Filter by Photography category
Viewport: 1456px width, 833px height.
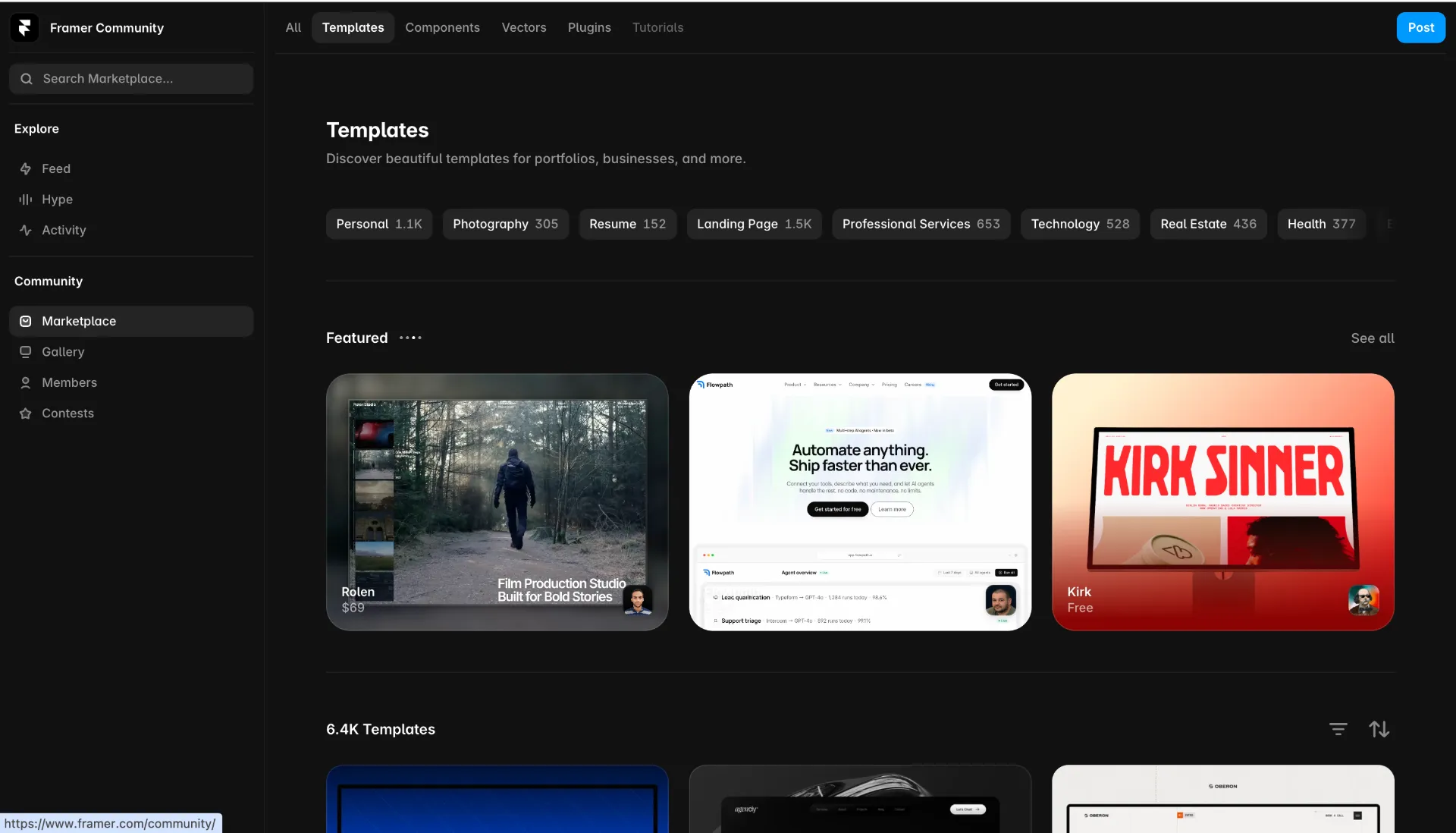click(506, 224)
